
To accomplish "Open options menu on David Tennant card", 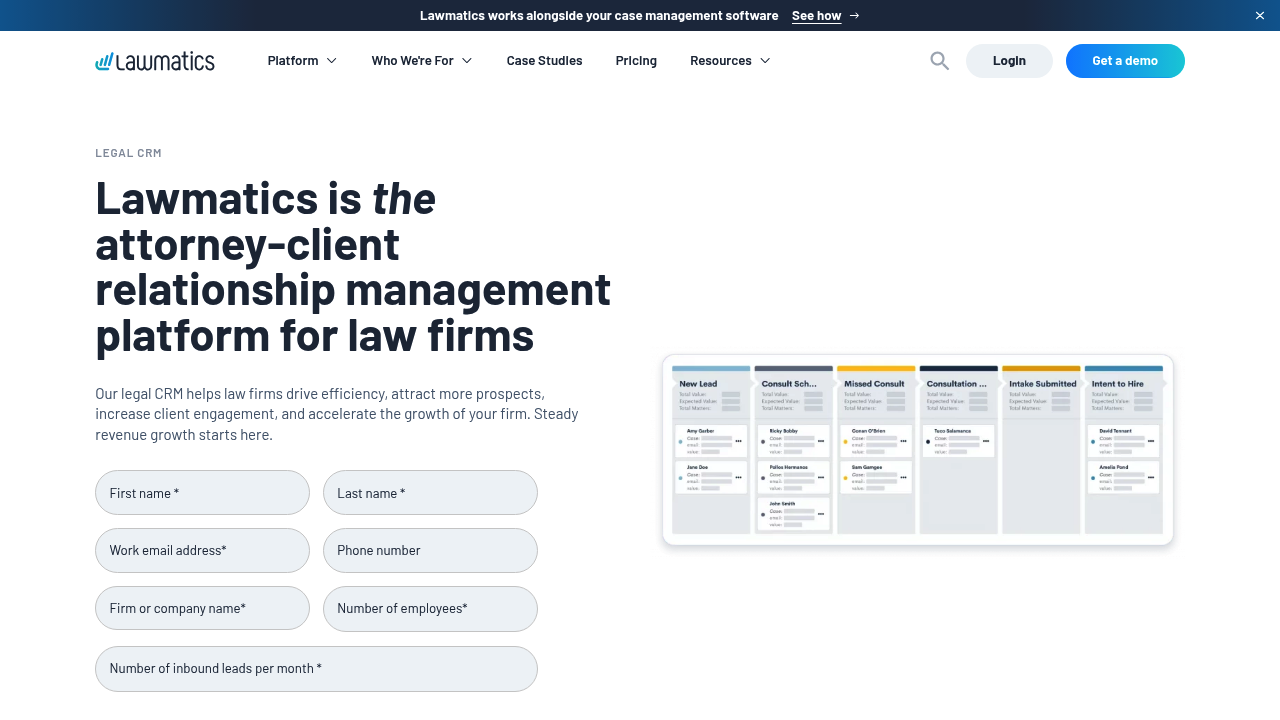I will click(1151, 441).
